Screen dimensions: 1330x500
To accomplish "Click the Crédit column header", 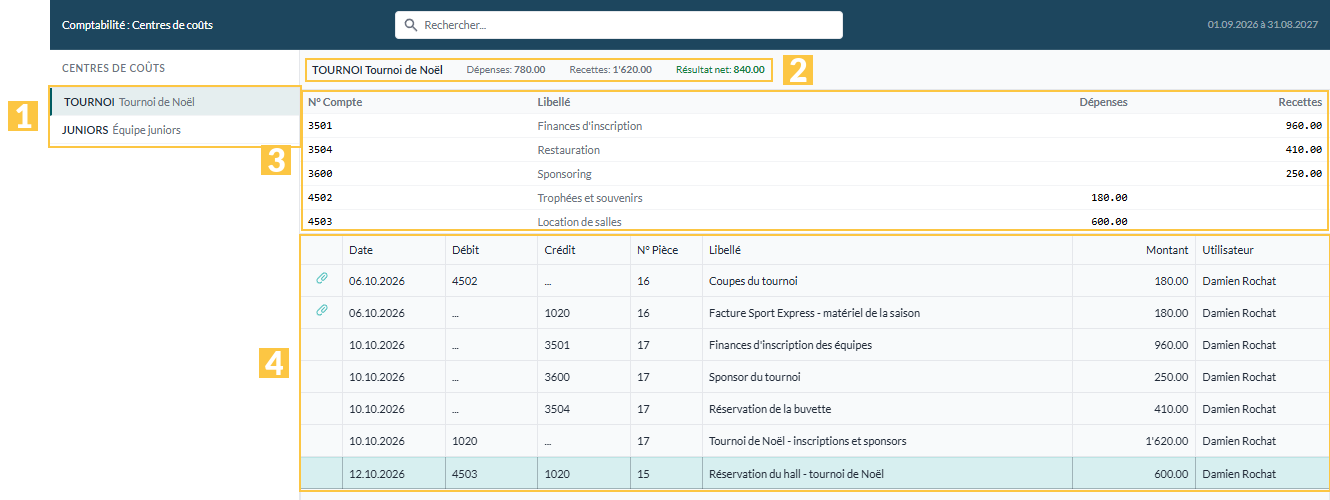I will (x=560, y=250).
